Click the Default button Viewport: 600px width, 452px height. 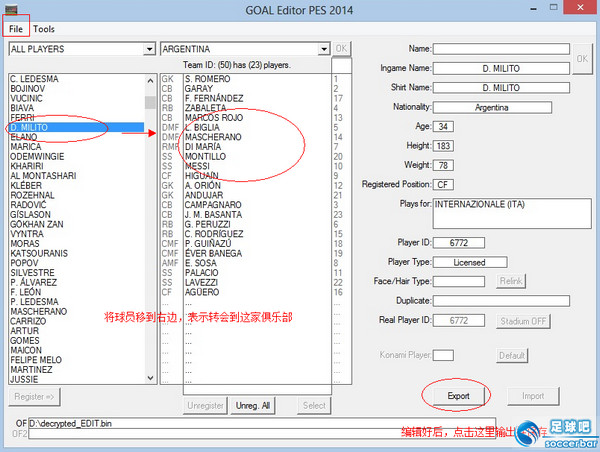[x=512, y=356]
